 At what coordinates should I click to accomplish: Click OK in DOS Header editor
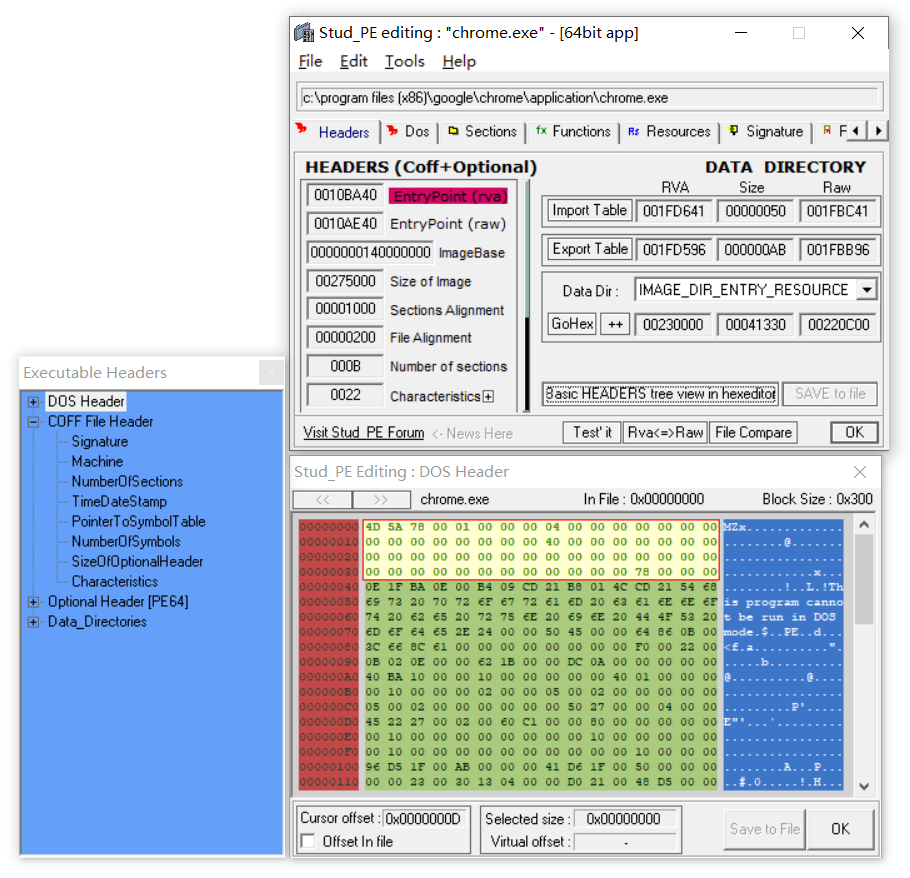click(x=840, y=829)
